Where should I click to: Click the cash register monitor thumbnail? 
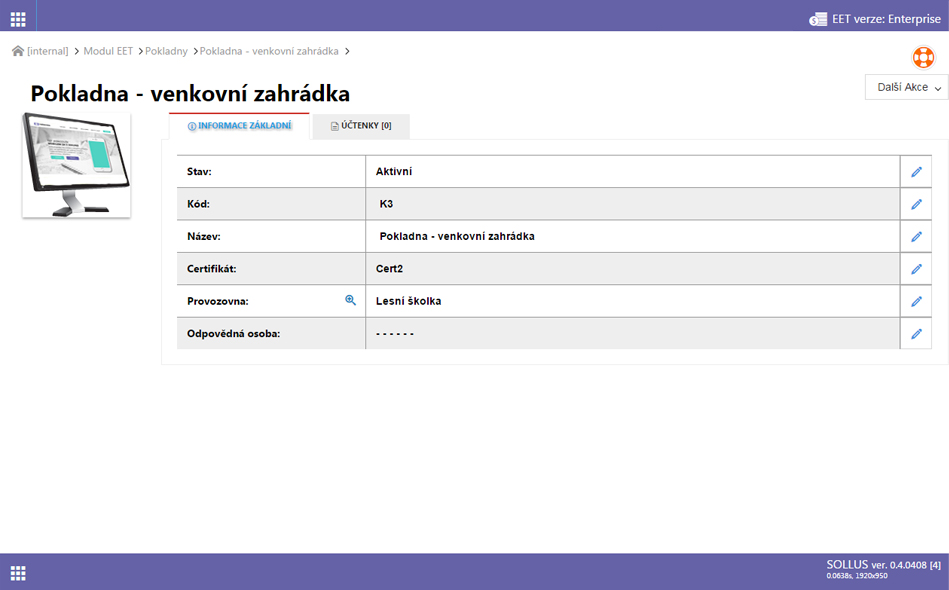(76, 164)
